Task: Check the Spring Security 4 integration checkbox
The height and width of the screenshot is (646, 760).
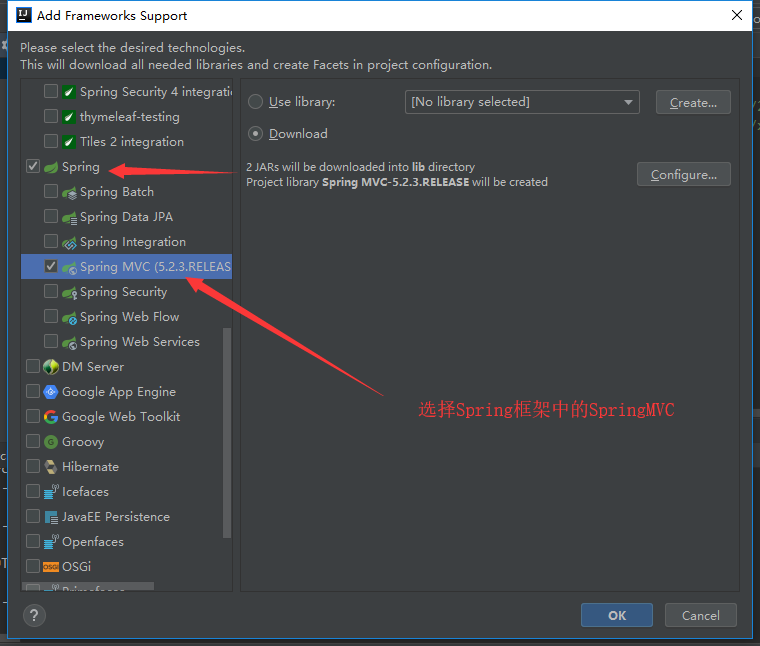Action: (51, 91)
